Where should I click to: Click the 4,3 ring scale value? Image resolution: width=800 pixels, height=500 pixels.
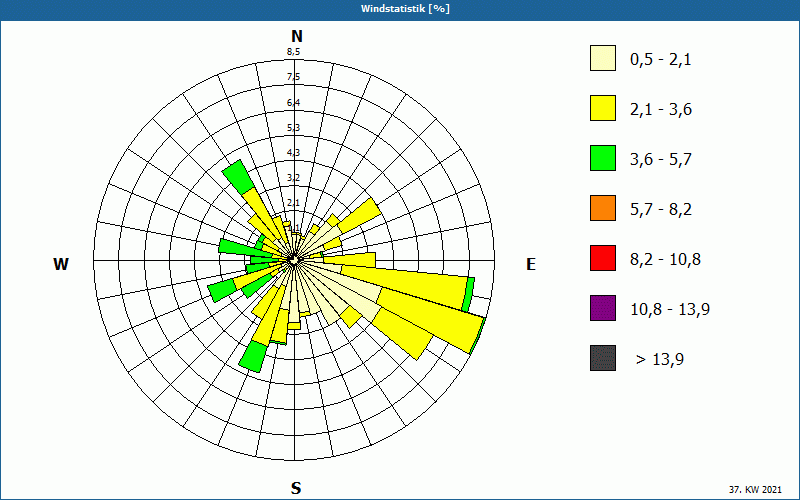(x=293, y=152)
